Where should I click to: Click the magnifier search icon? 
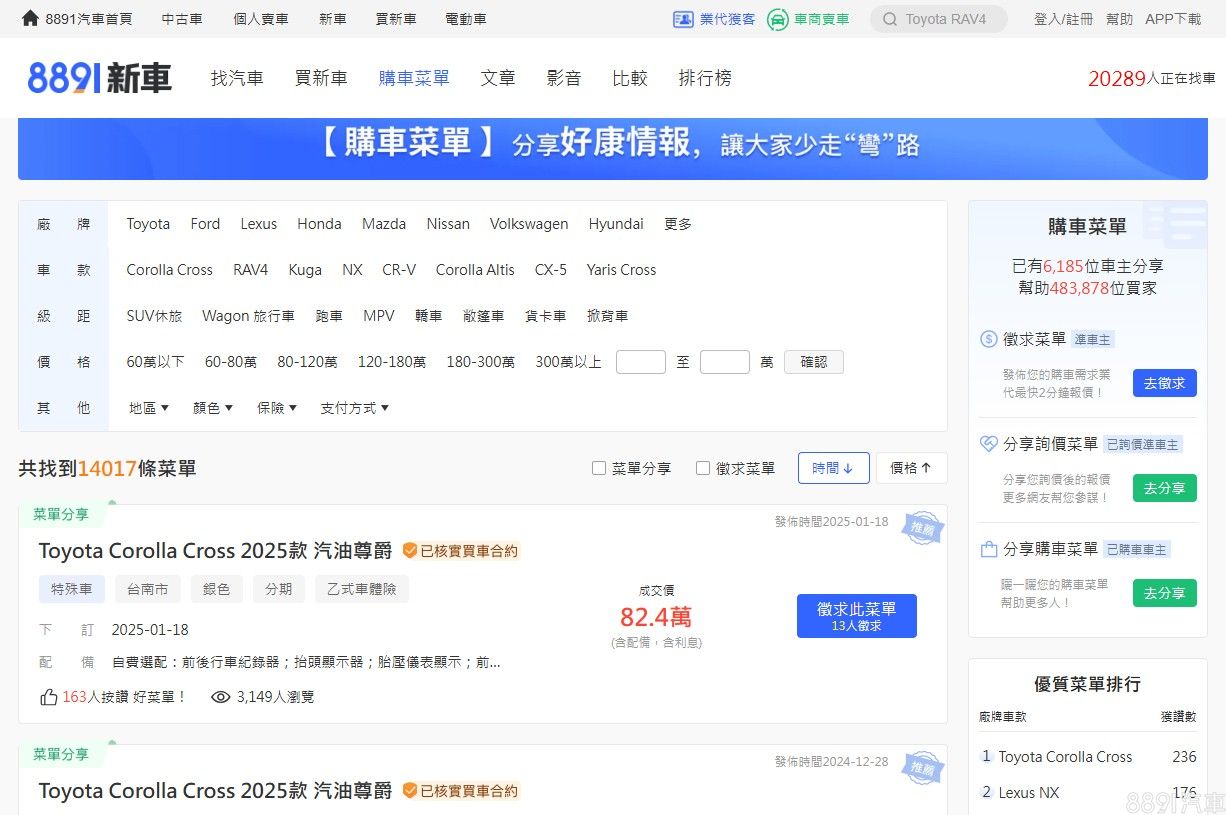pos(890,19)
